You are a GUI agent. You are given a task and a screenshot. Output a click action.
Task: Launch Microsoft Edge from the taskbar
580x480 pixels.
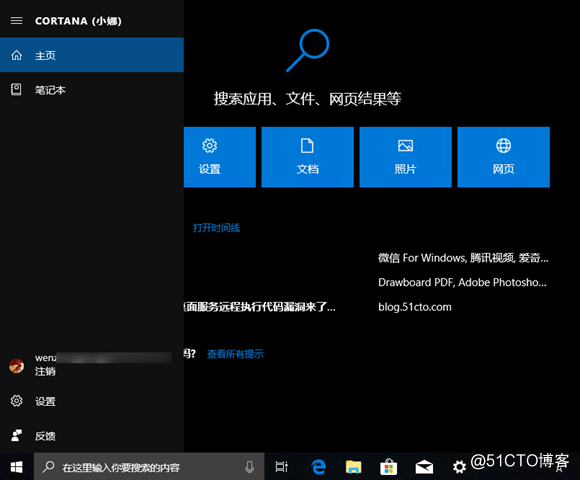318,467
